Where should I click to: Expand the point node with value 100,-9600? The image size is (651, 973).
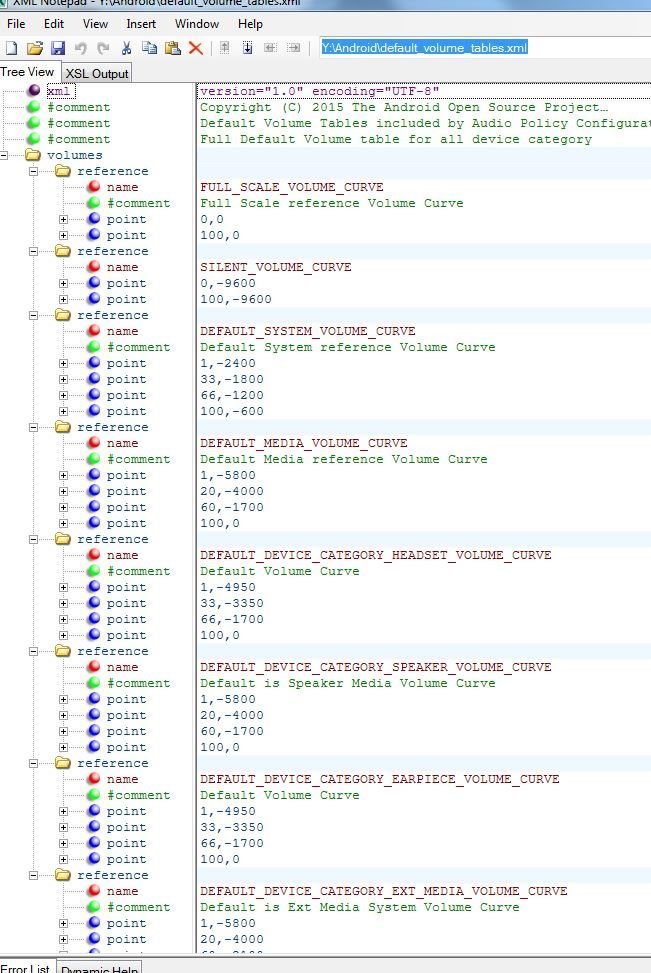[63, 299]
